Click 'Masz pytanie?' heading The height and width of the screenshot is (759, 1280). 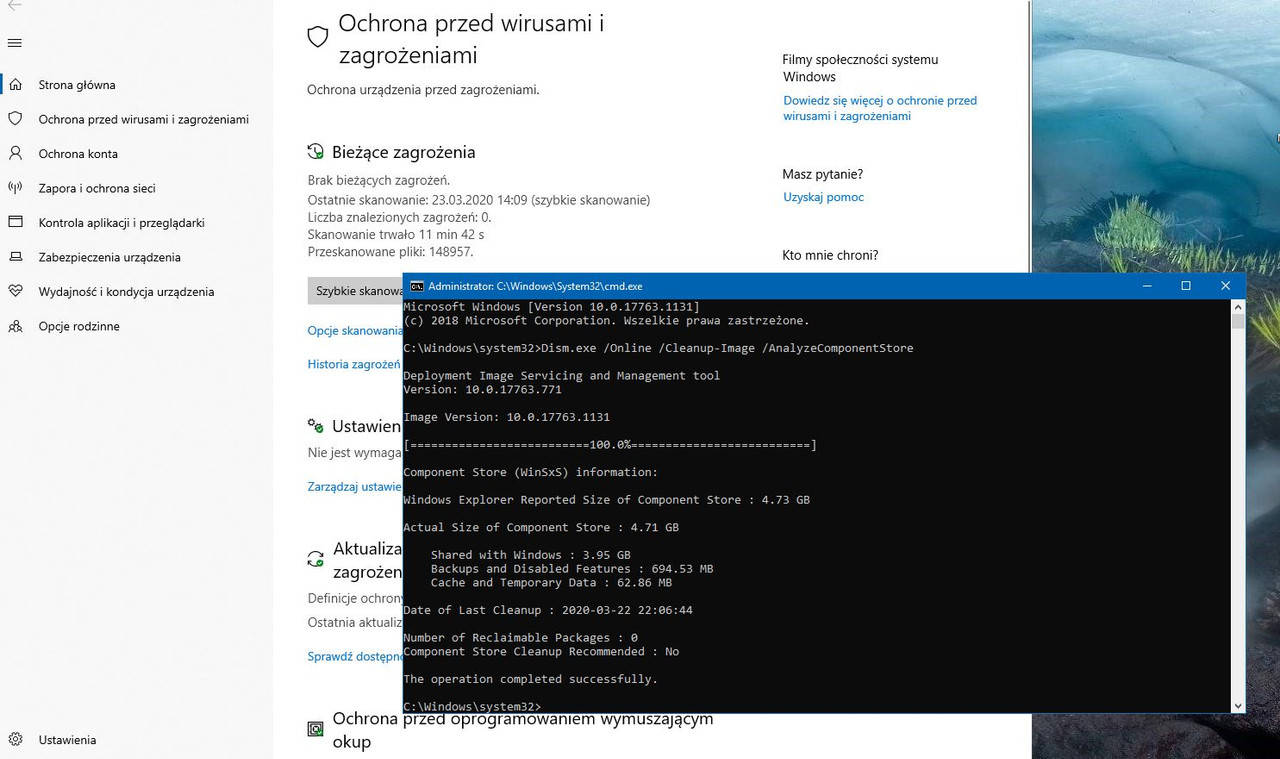[823, 174]
